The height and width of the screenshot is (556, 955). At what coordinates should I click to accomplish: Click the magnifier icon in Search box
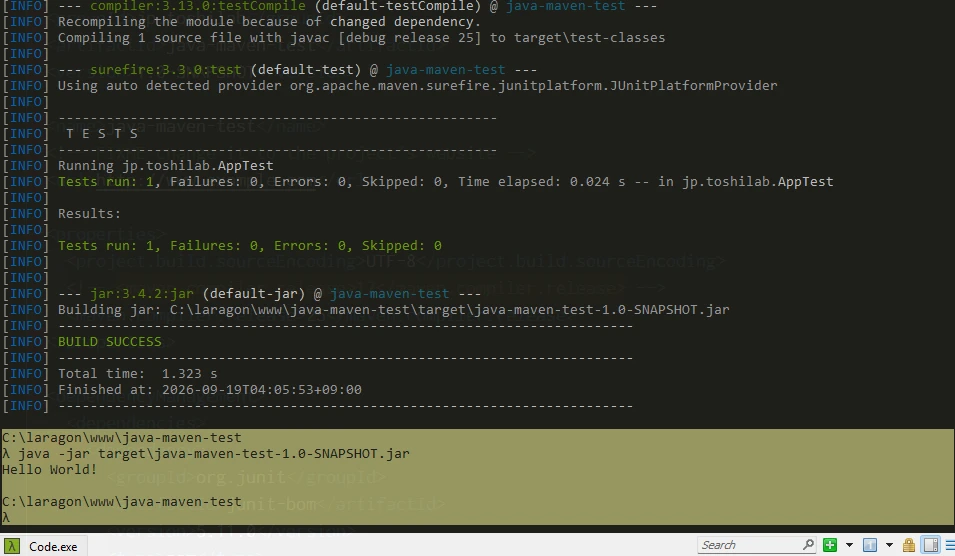808,544
